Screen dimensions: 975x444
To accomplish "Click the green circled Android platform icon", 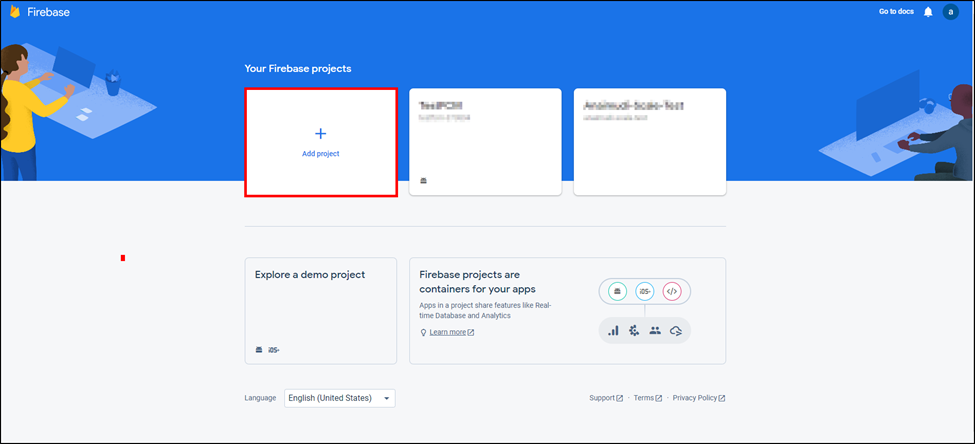I will (x=617, y=291).
